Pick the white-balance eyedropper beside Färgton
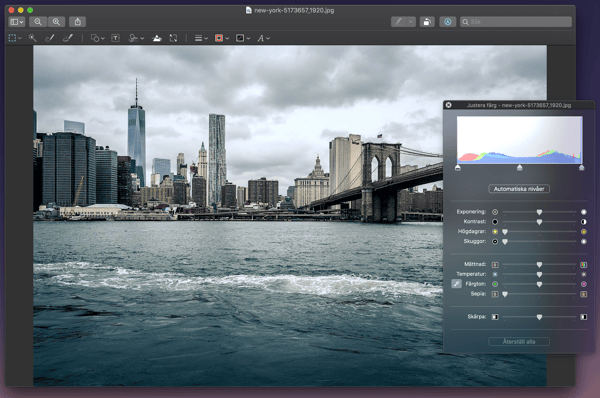The width and height of the screenshot is (600, 398). (x=457, y=284)
